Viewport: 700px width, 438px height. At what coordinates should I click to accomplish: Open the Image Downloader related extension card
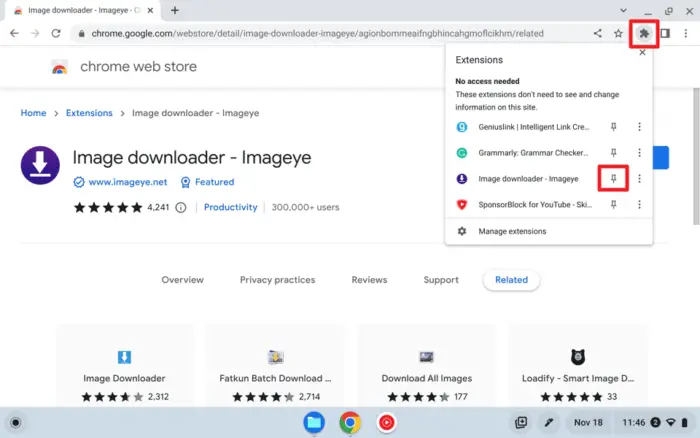pos(125,366)
